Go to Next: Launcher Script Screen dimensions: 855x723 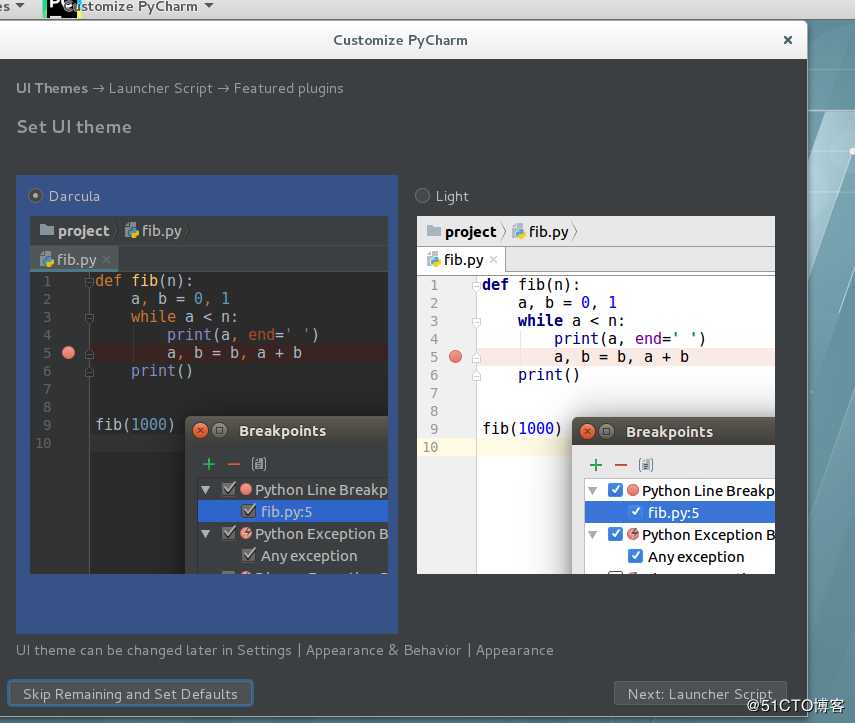click(x=700, y=694)
